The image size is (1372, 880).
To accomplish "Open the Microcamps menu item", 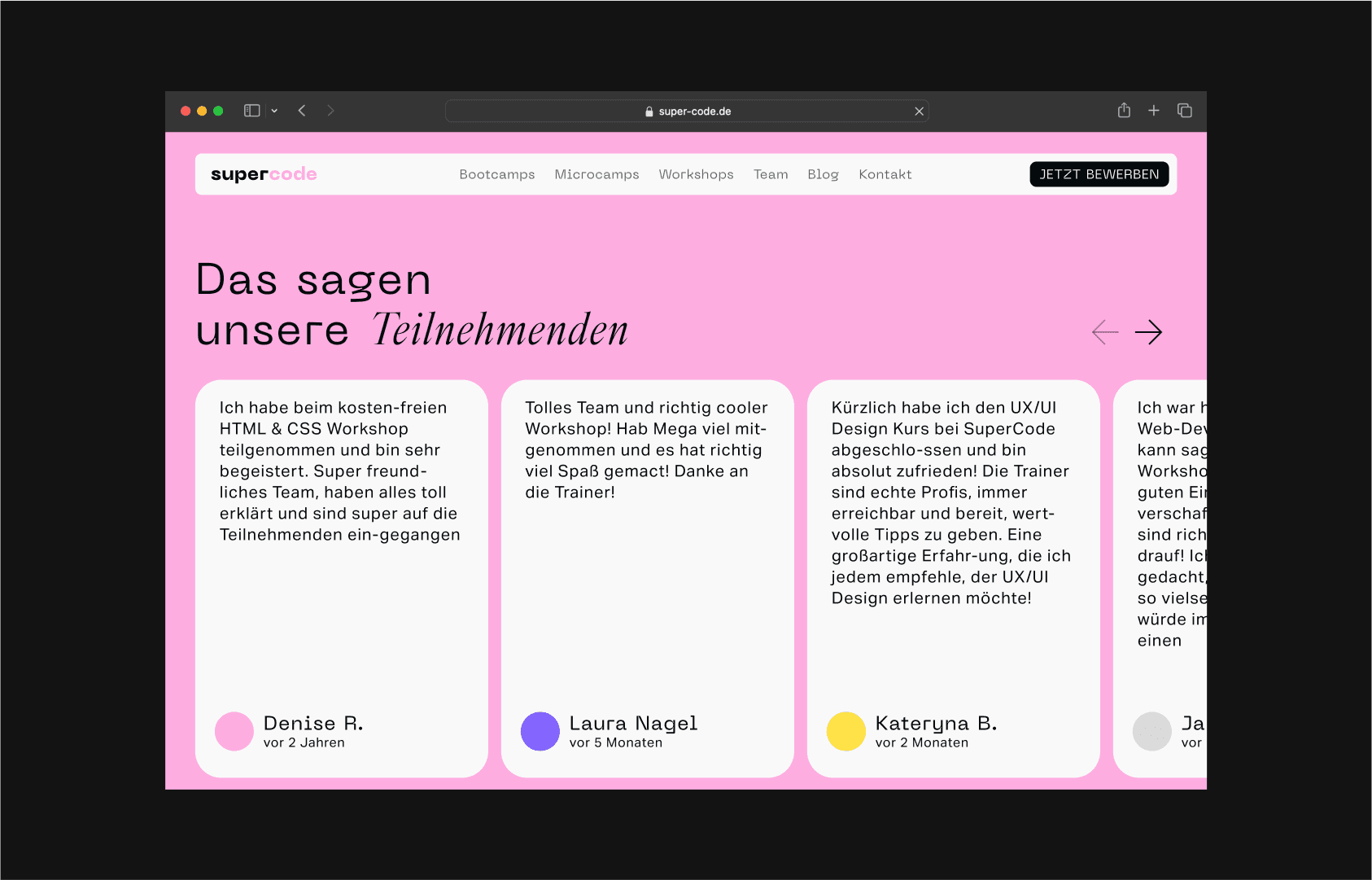I will [596, 174].
